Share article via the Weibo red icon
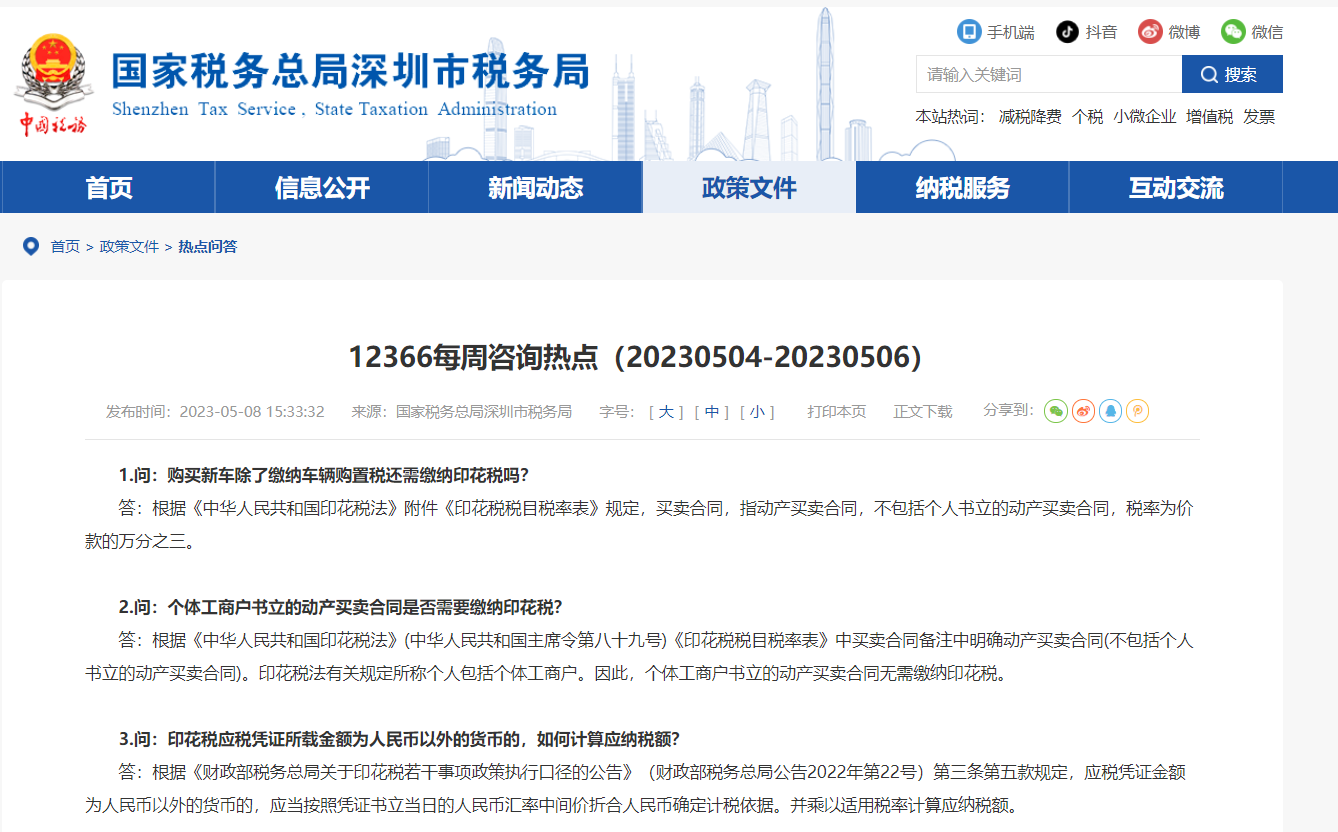Screen dimensions: 1338x832 click(1082, 411)
